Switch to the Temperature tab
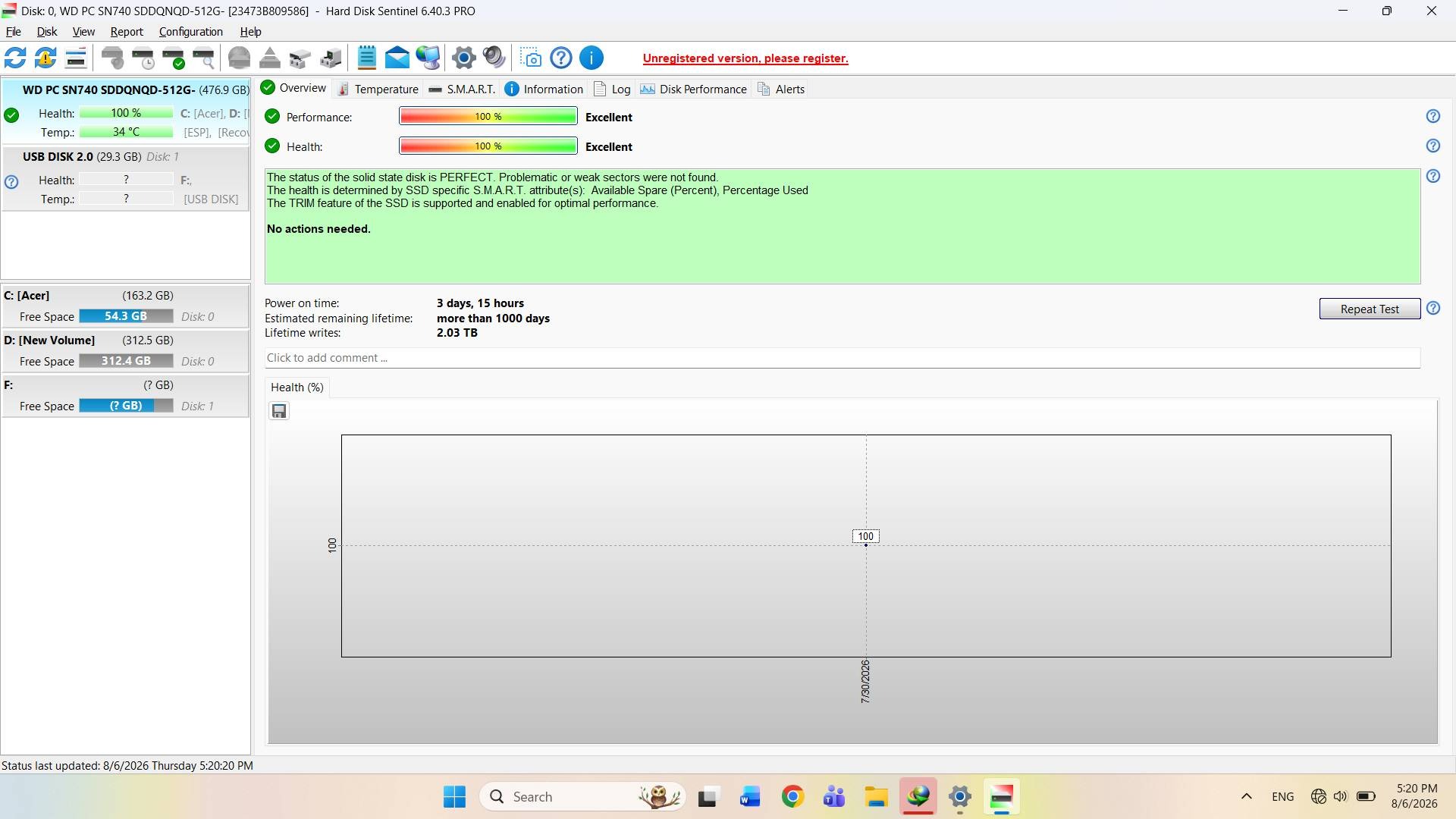 click(378, 89)
